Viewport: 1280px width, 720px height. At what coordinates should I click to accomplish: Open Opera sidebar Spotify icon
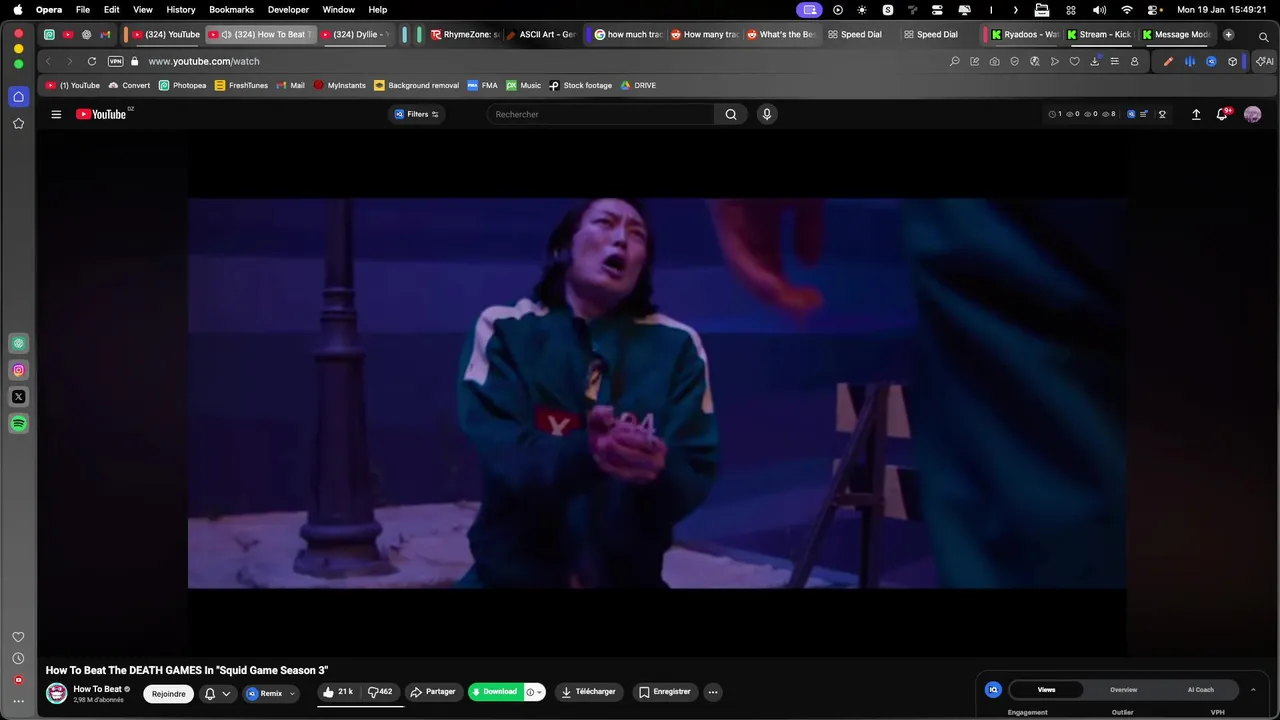tap(18, 424)
